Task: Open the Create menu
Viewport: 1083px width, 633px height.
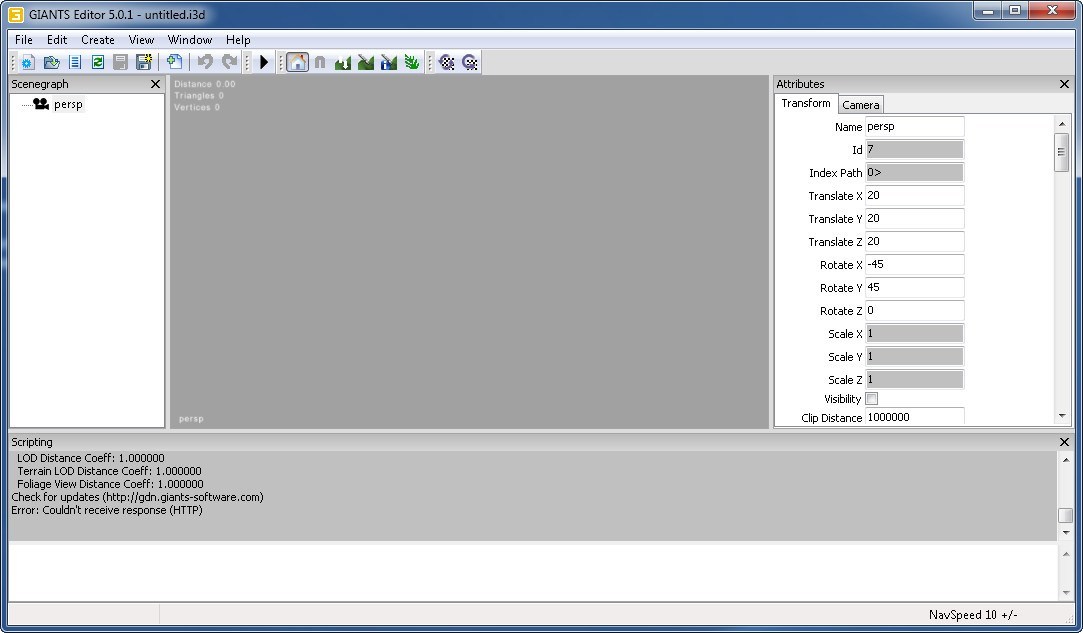Action: (x=97, y=40)
